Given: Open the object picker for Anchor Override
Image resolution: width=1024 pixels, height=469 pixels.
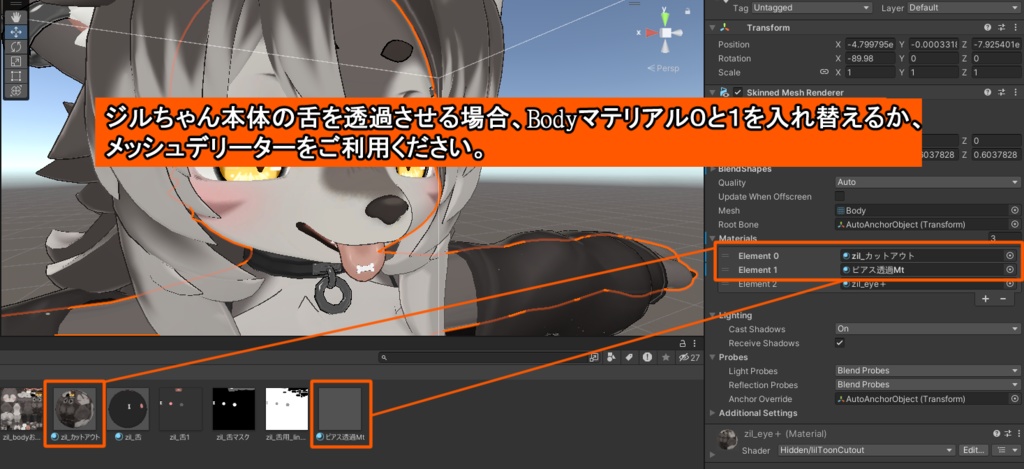Looking at the screenshot, I should tap(1014, 399).
